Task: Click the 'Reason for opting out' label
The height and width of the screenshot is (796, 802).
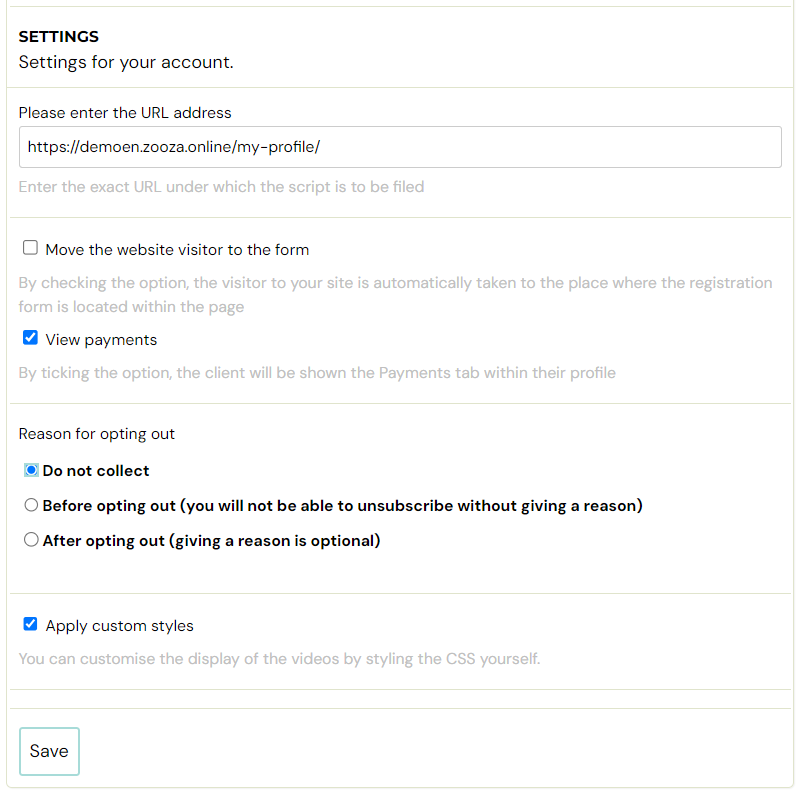Action: pos(97,434)
